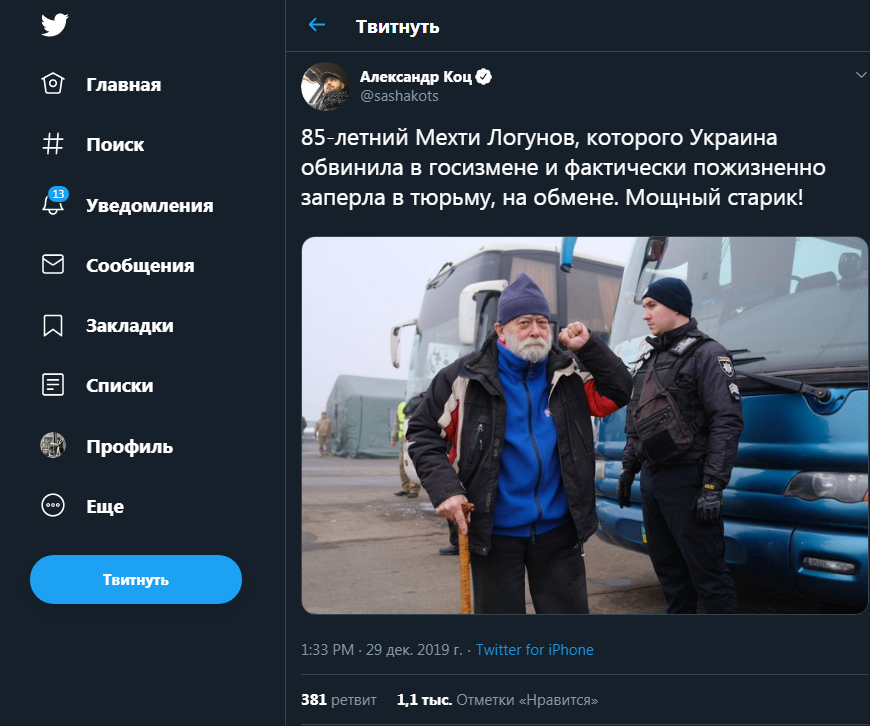
Task: View the list of 381 ретвит
Action: tap(338, 700)
